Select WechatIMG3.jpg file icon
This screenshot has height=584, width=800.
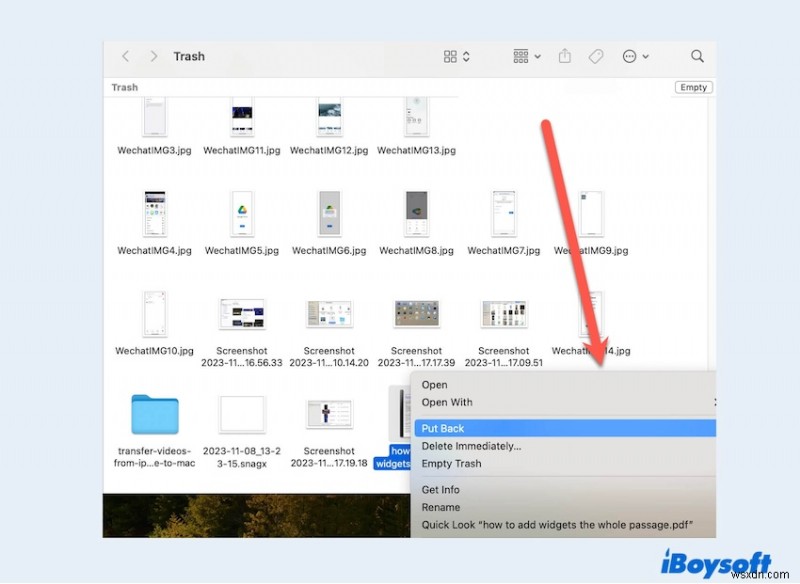pyautogui.click(x=155, y=117)
